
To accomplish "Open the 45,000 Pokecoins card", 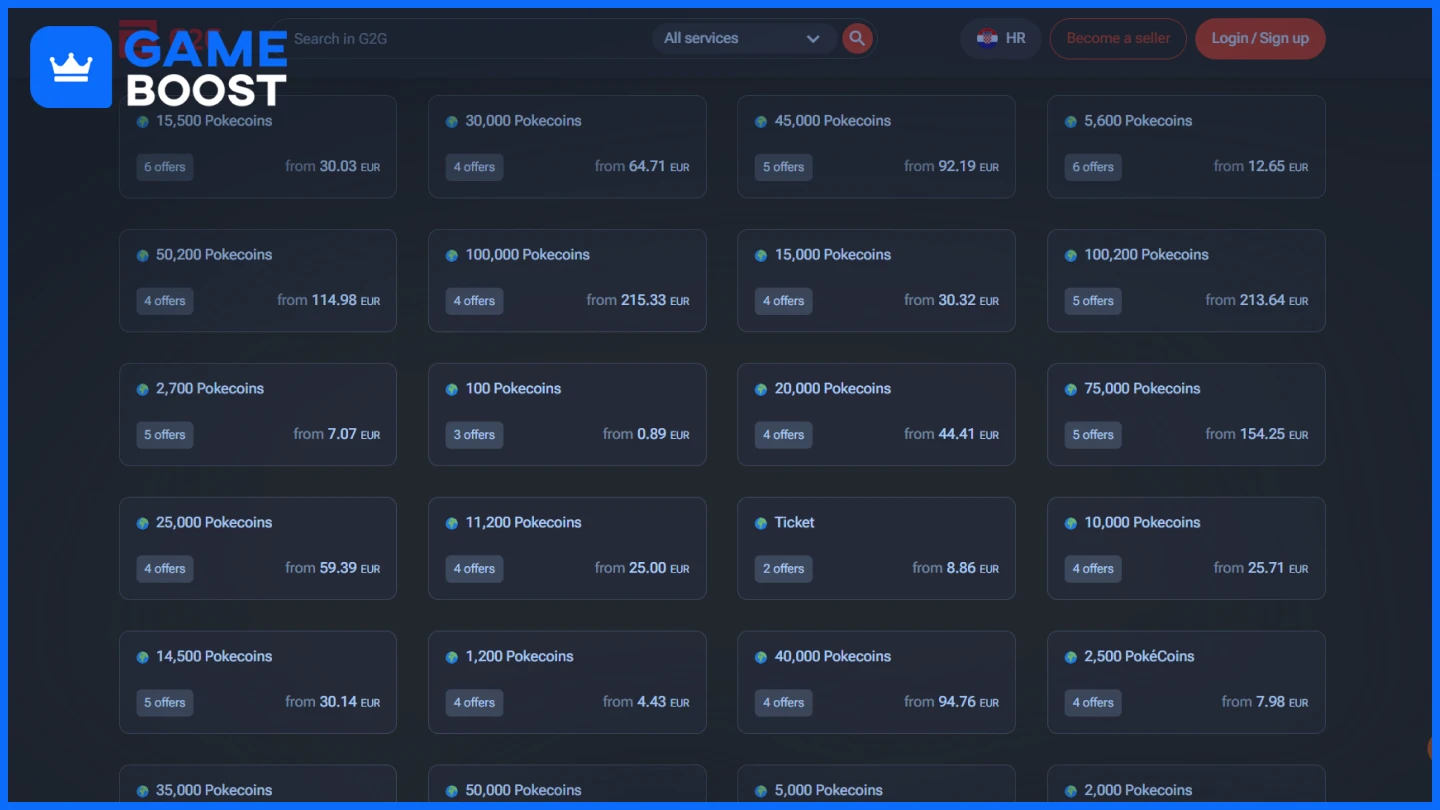I will 876,146.
